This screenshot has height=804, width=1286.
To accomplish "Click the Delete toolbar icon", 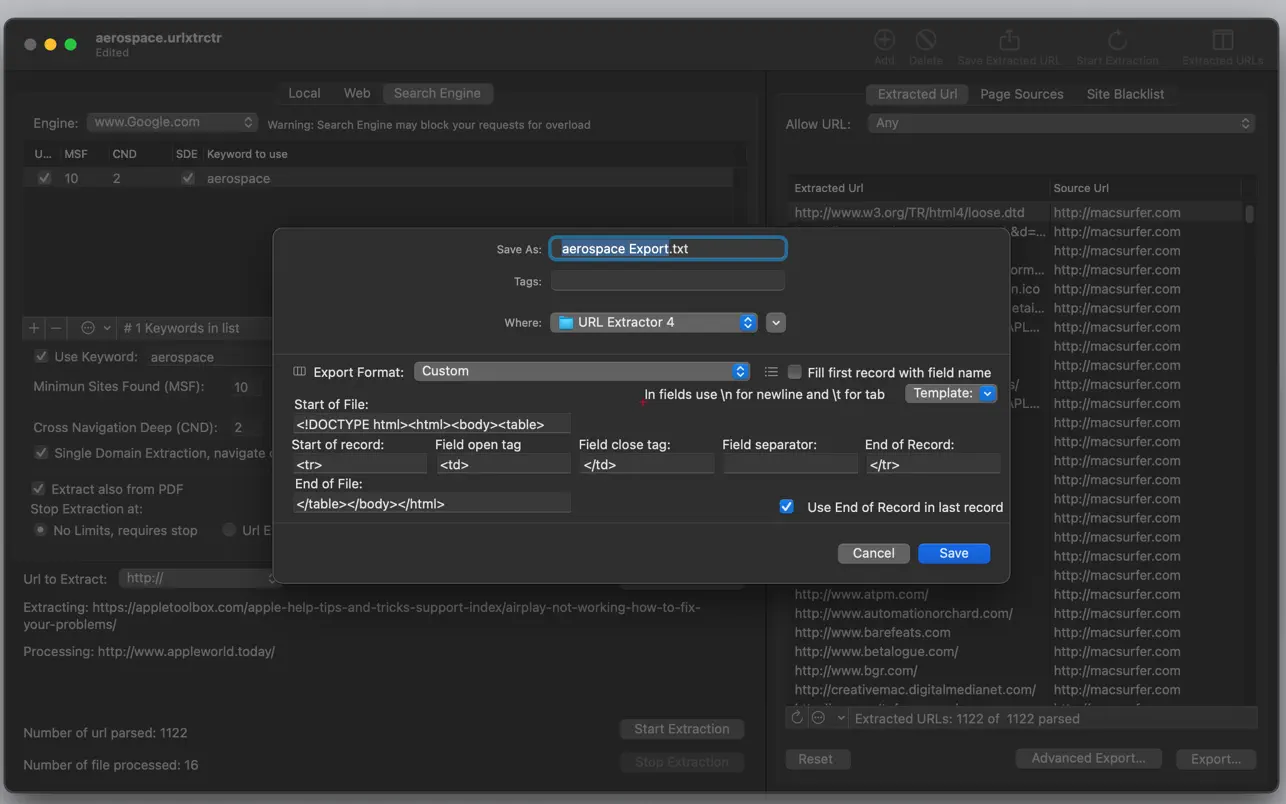I will 926,41.
